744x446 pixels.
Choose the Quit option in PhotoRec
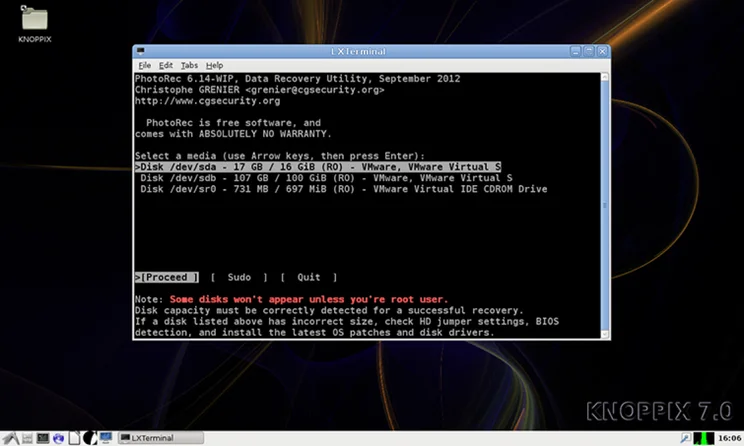[309, 277]
